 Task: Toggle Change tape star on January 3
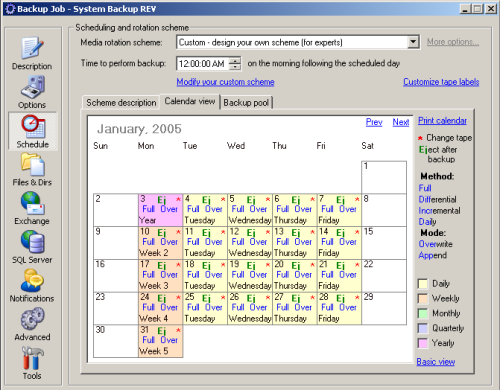178,199
